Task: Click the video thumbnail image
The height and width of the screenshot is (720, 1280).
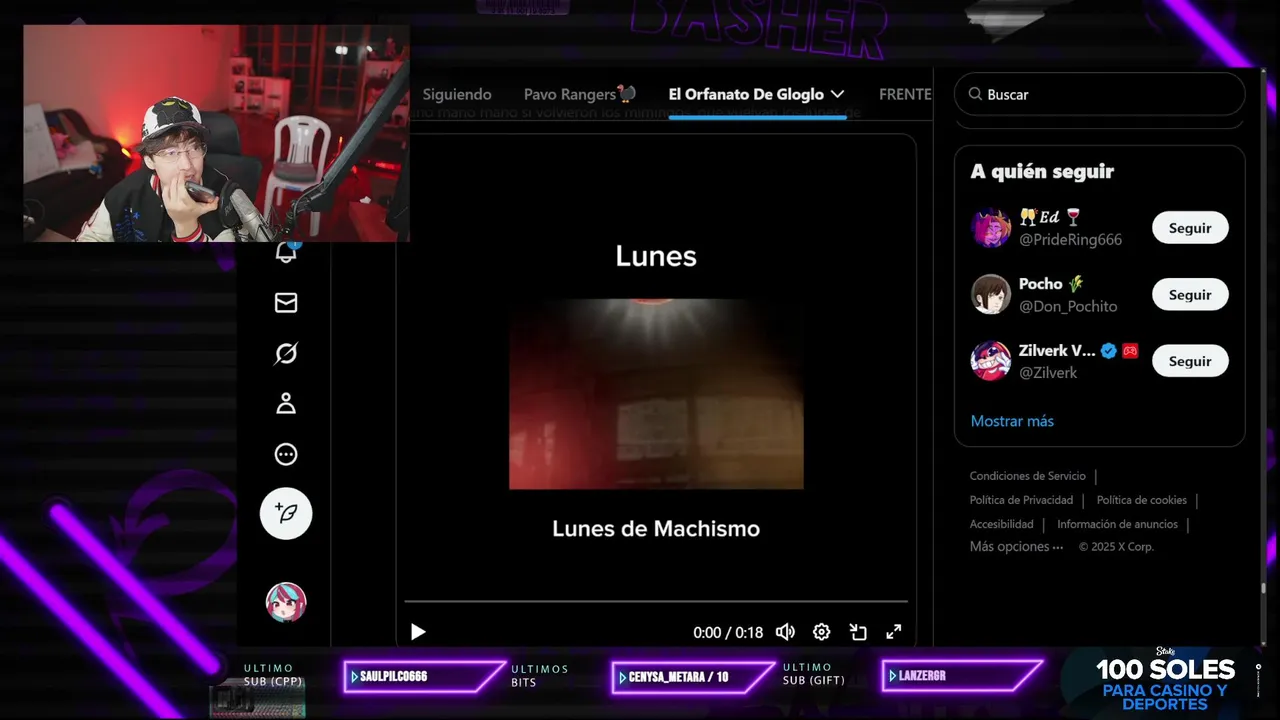Action: [656, 394]
